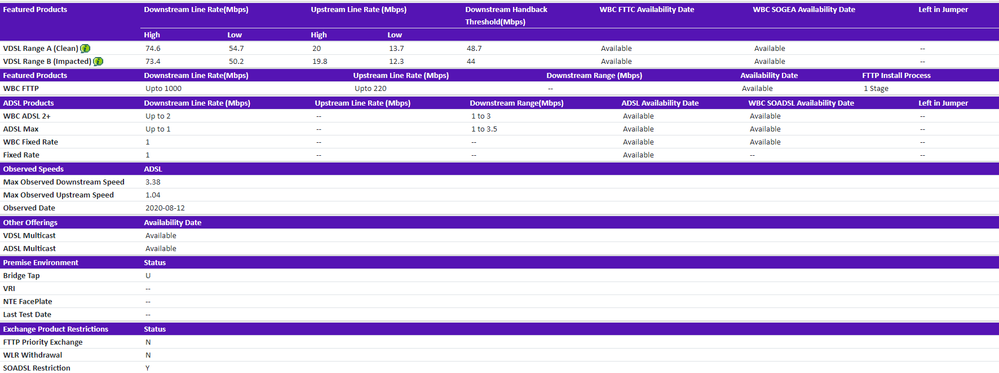Click the green info icon beside VDSL Range B (Impacted)
The height and width of the screenshot is (373, 999).
tap(98, 62)
